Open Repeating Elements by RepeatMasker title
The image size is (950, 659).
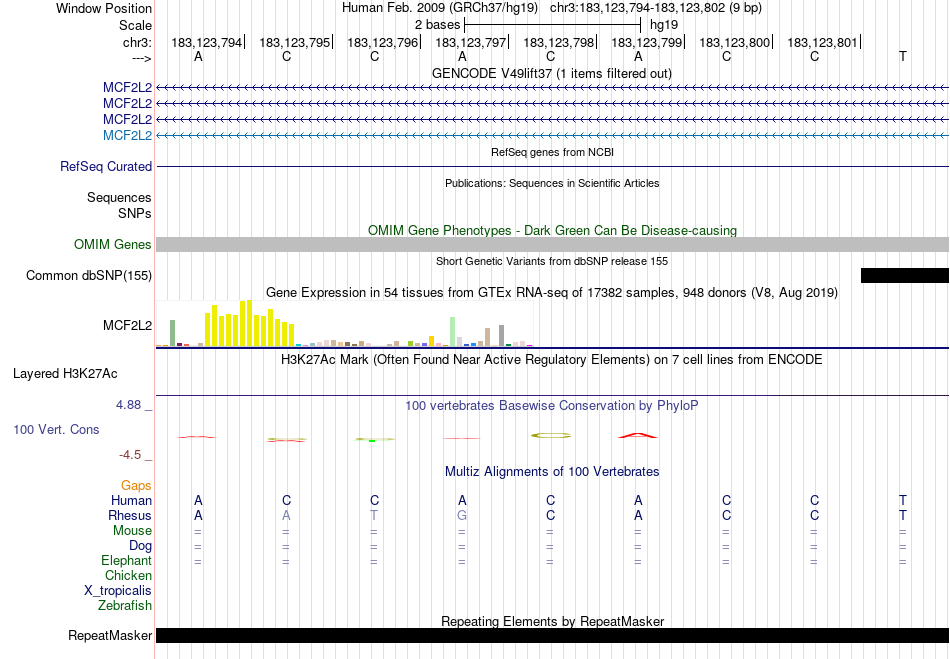pos(552,621)
